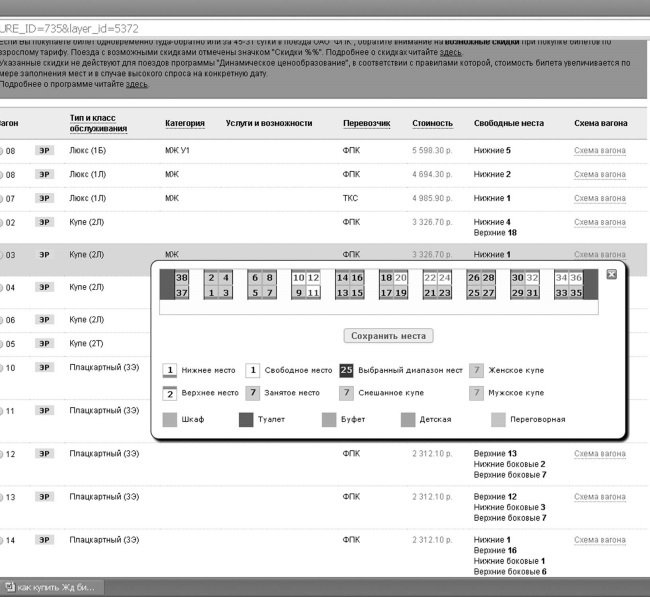Click the address bar URL field
650x597 pixels.
tap(325, 29)
